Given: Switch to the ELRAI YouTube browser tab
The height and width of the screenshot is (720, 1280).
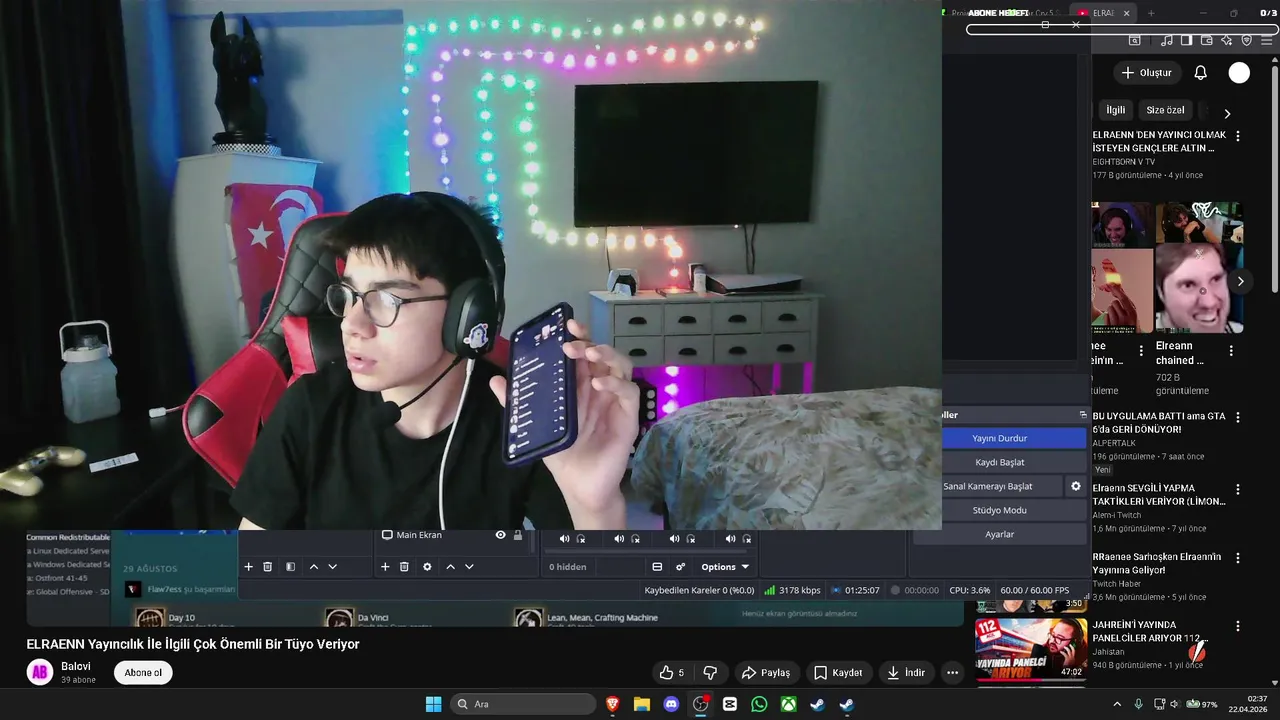Looking at the screenshot, I should click(x=1104, y=13).
